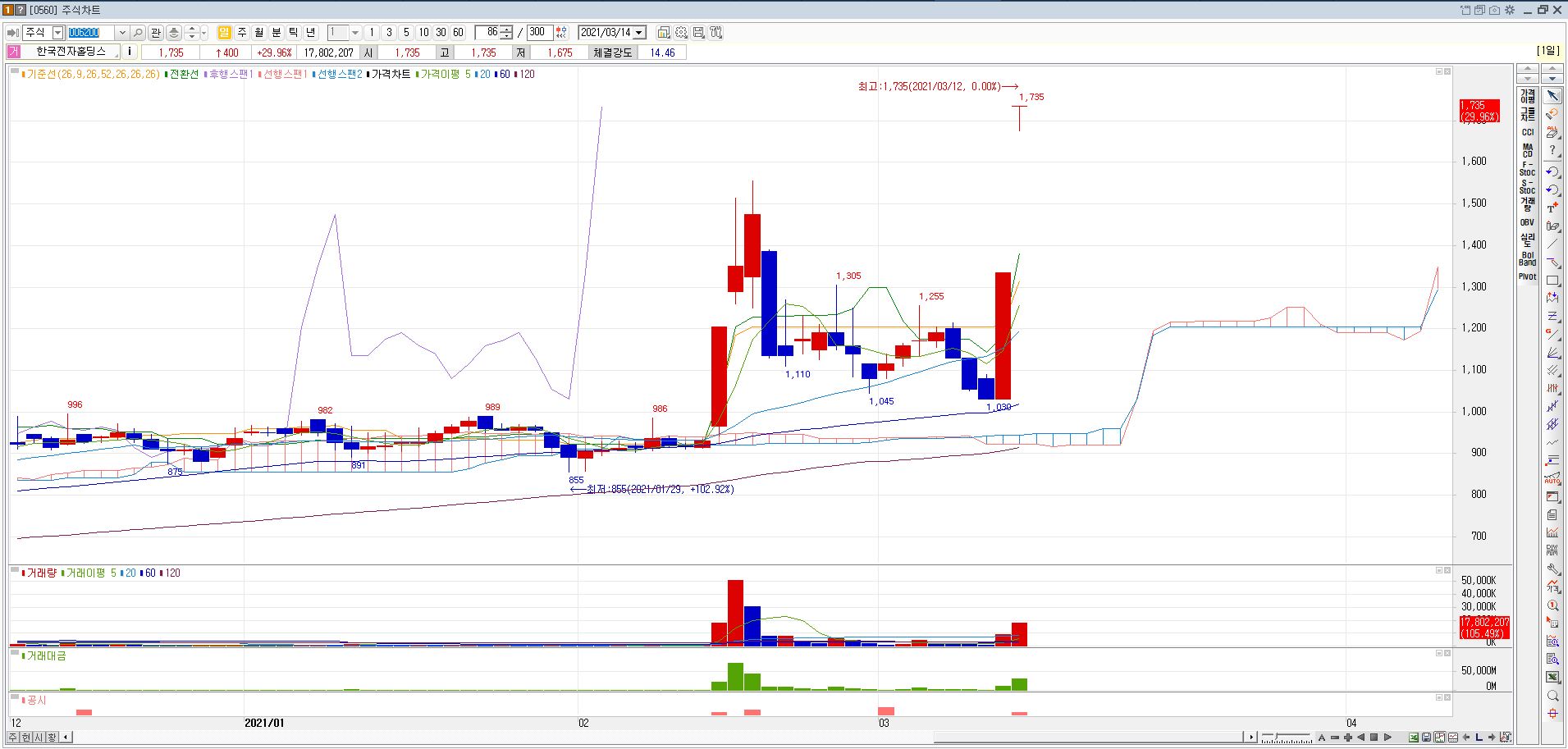Add the CCI indicator
1568x749 pixels.
[x=1527, y=132]
